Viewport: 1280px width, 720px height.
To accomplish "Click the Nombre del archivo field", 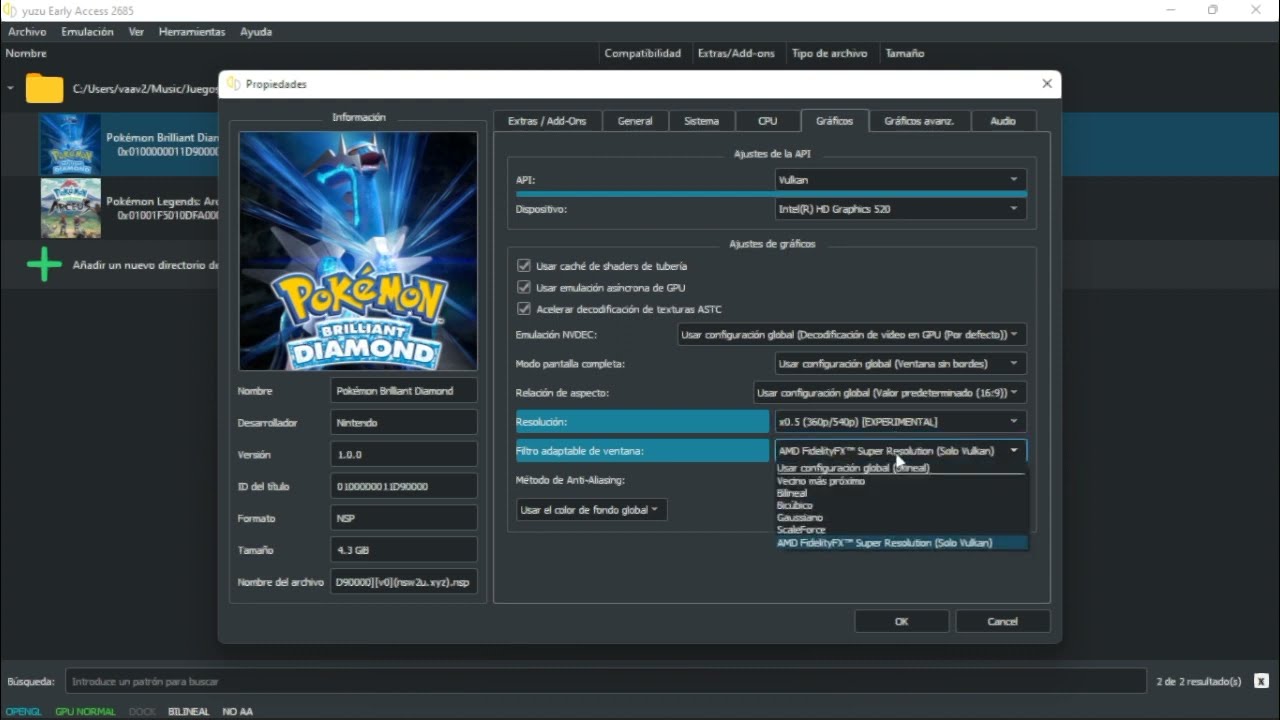I will (404, 582).
